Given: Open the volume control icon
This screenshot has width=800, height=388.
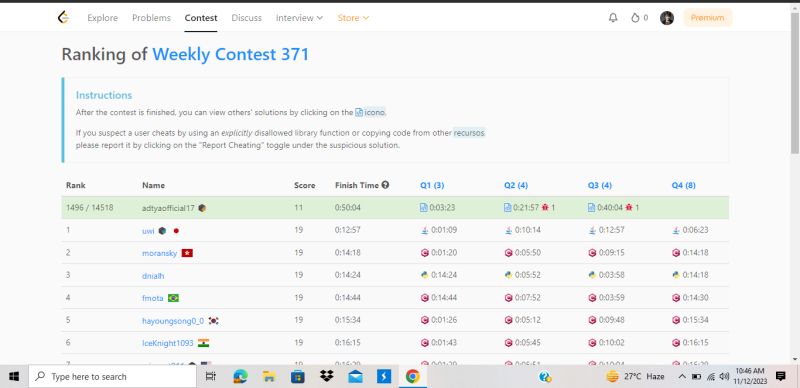Looking at the screenshot, I should [x=724, y=376].
